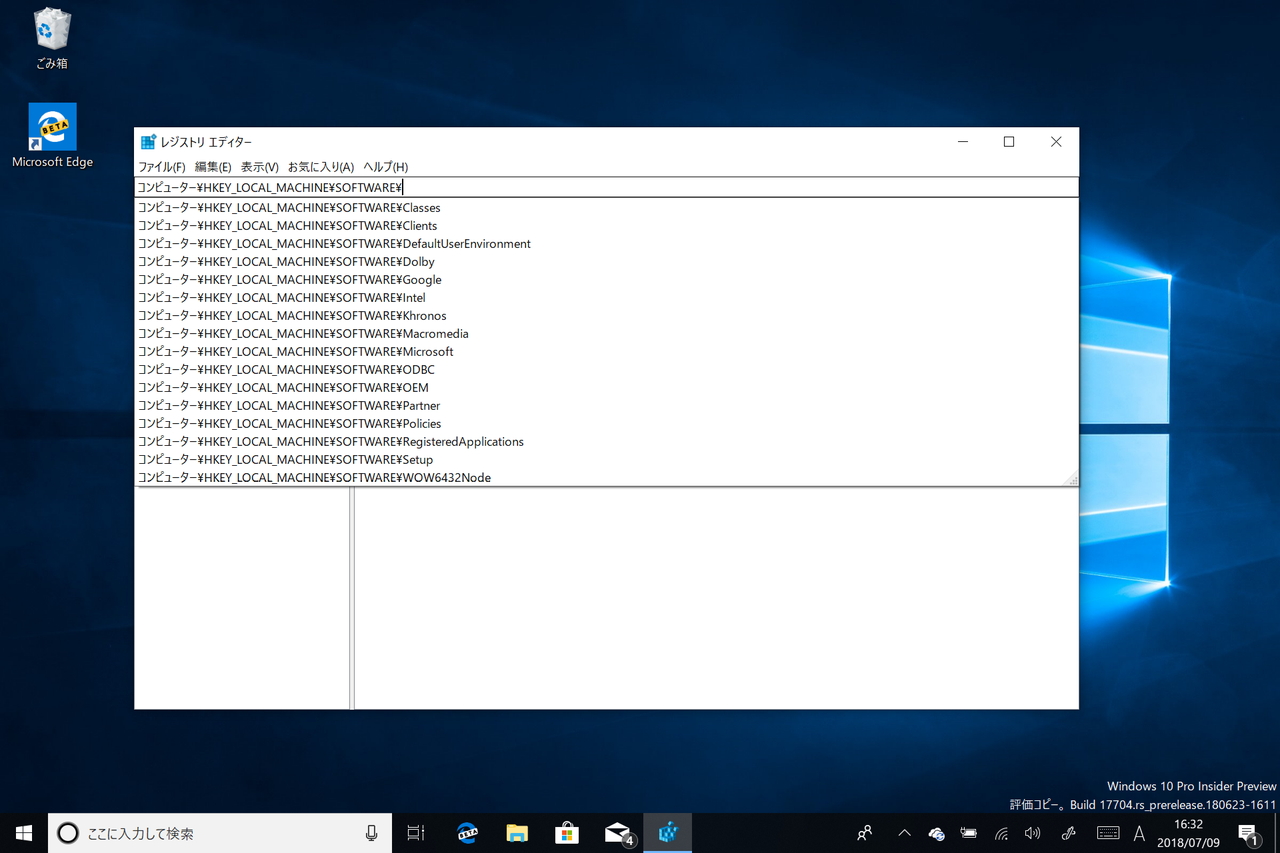Choose the SOFTWARE¥Partner suggestion

tap(606, 406)
